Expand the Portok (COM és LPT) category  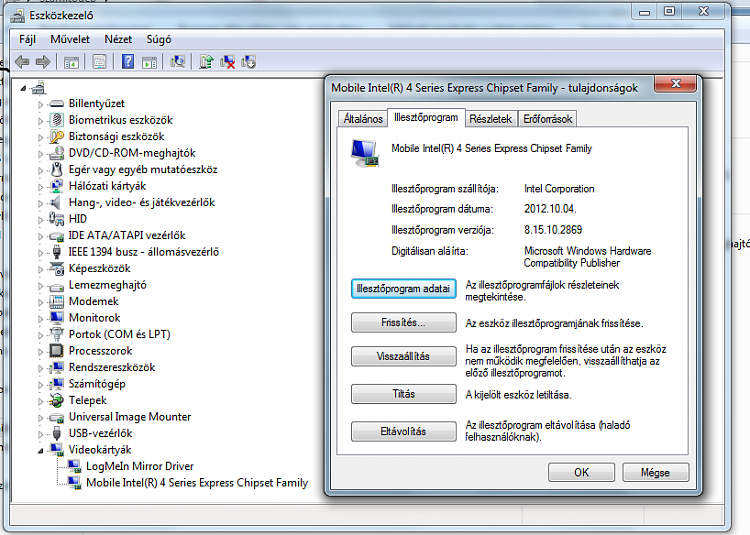41,335
